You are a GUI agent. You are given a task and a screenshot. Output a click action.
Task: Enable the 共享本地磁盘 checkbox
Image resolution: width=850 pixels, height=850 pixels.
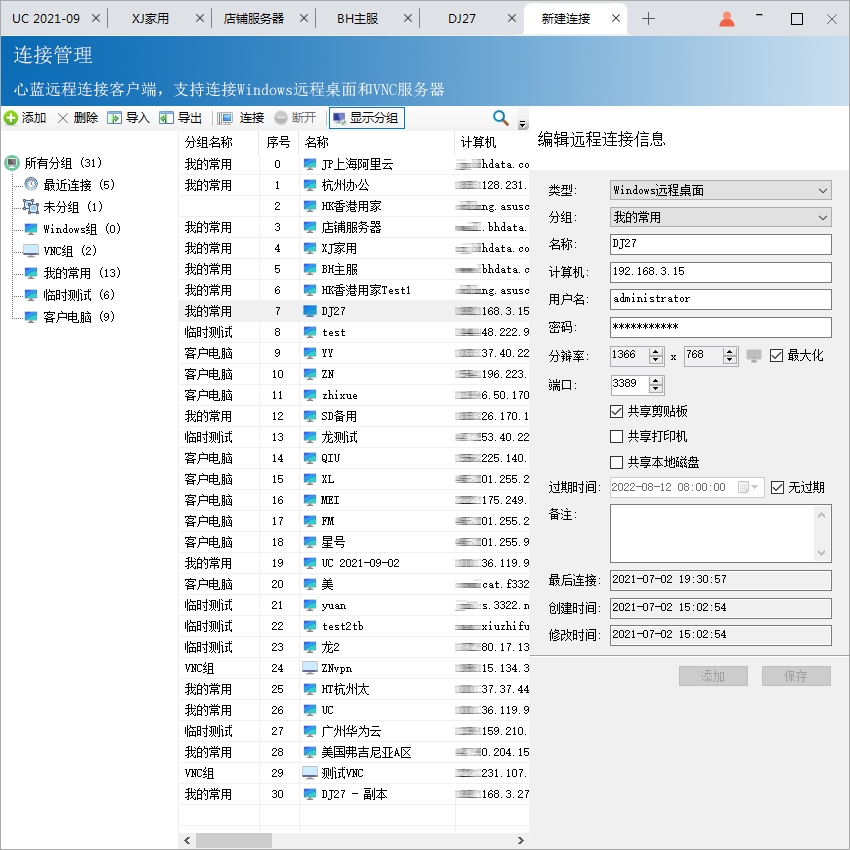pyautogui.click(x=616, y=462)
